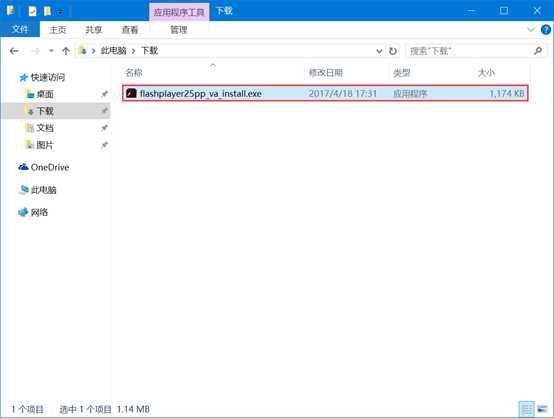
Task: Click the pin icon beside 文档
Action: (104, 128)
